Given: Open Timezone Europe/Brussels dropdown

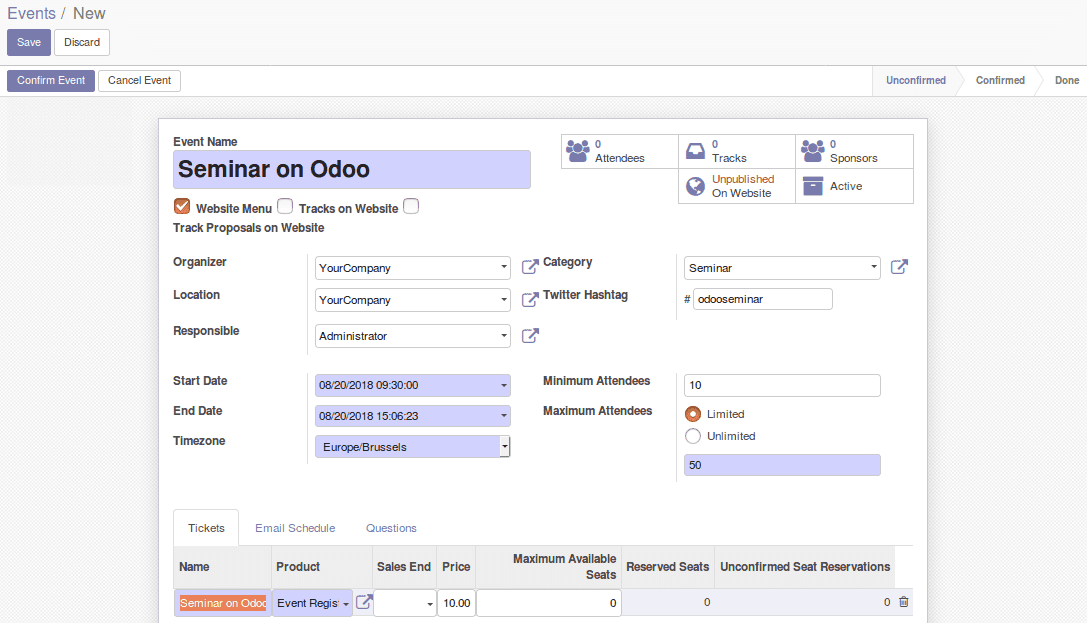Looking at the screenshot, I should [x=505, y=447].
